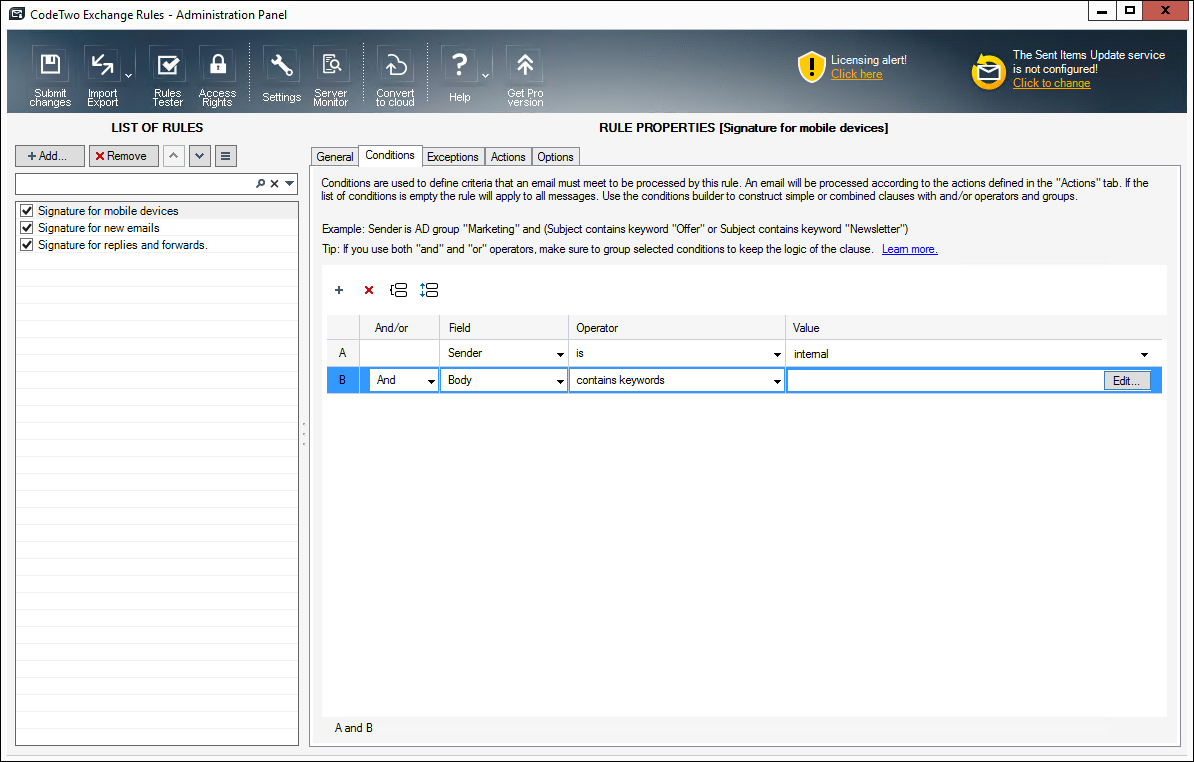Click the Add... rule button

point(49,156)
